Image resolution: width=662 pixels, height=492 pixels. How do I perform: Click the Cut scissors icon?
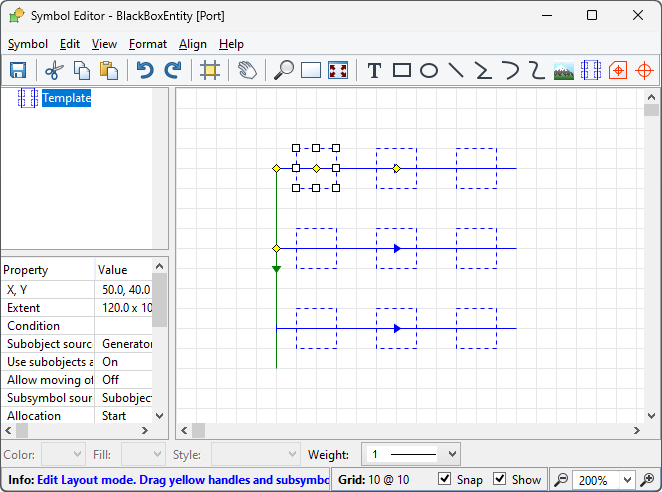tap(54, 70)
